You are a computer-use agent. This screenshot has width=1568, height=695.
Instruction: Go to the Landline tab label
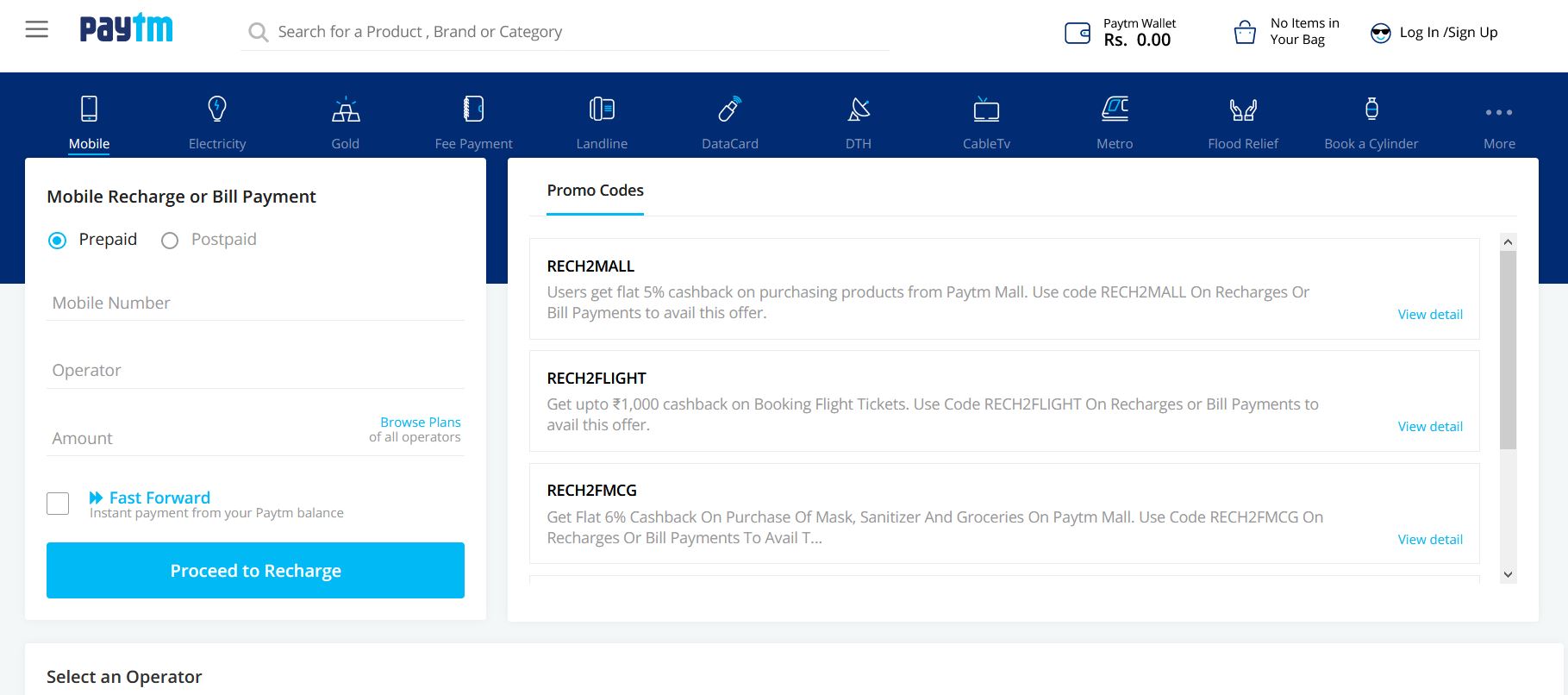coord(602,144)
